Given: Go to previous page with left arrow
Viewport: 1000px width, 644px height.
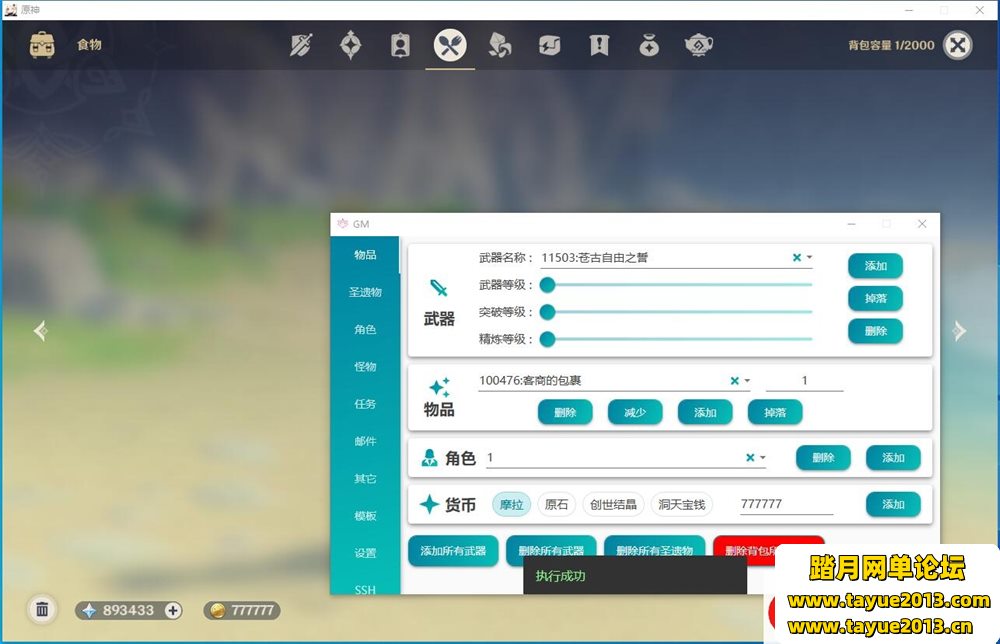Looking at the screenshot, I should coord(41,331).
